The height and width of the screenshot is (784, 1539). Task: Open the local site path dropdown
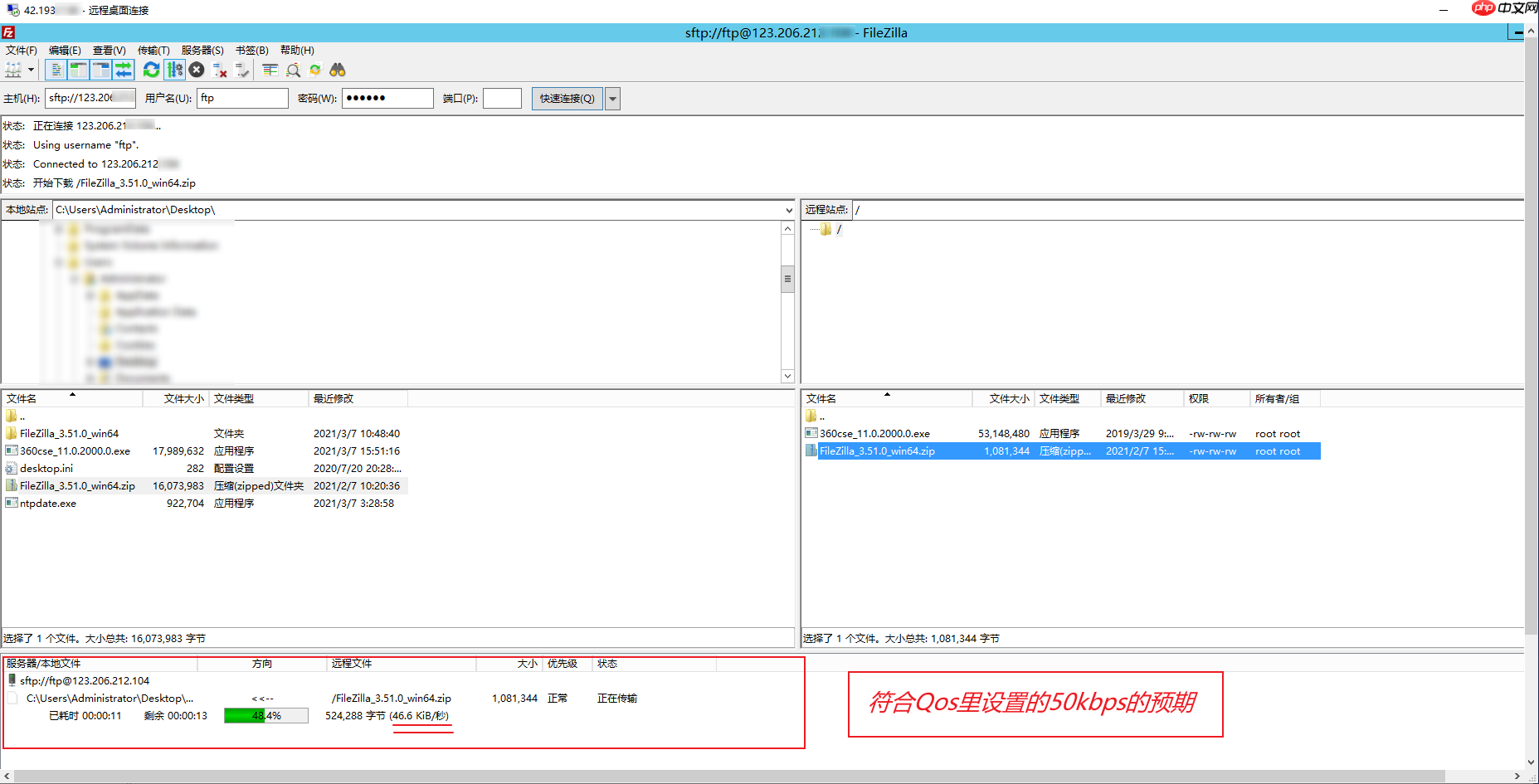[x=787, y=209]
